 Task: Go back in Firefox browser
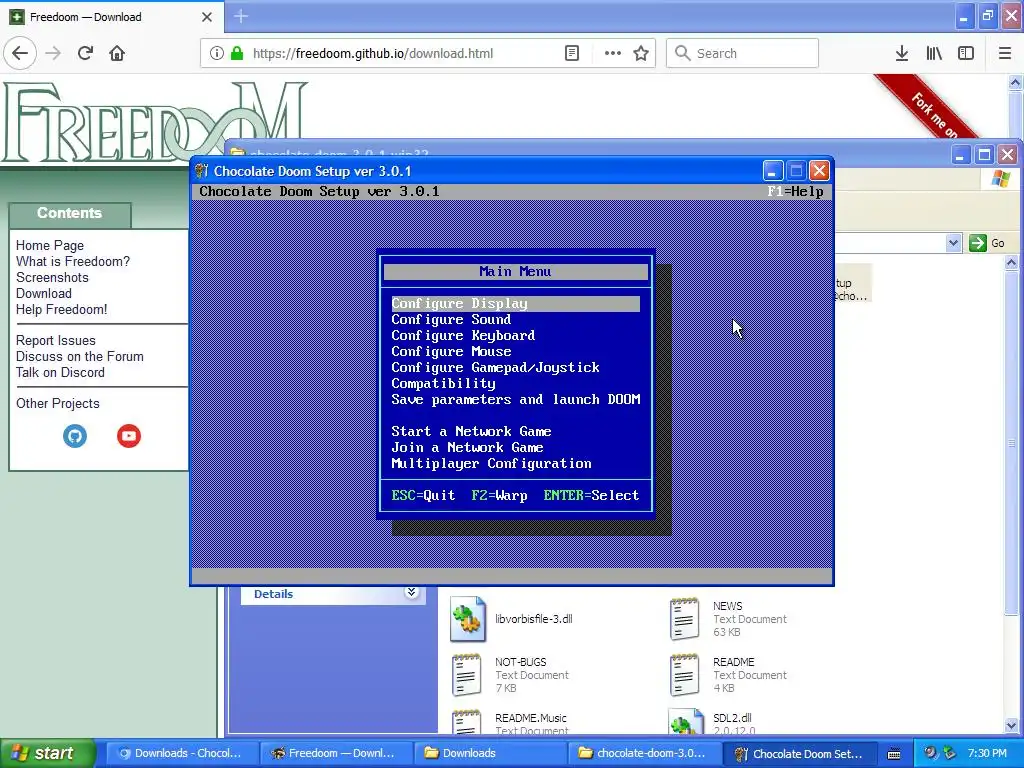tap(20, 54)
